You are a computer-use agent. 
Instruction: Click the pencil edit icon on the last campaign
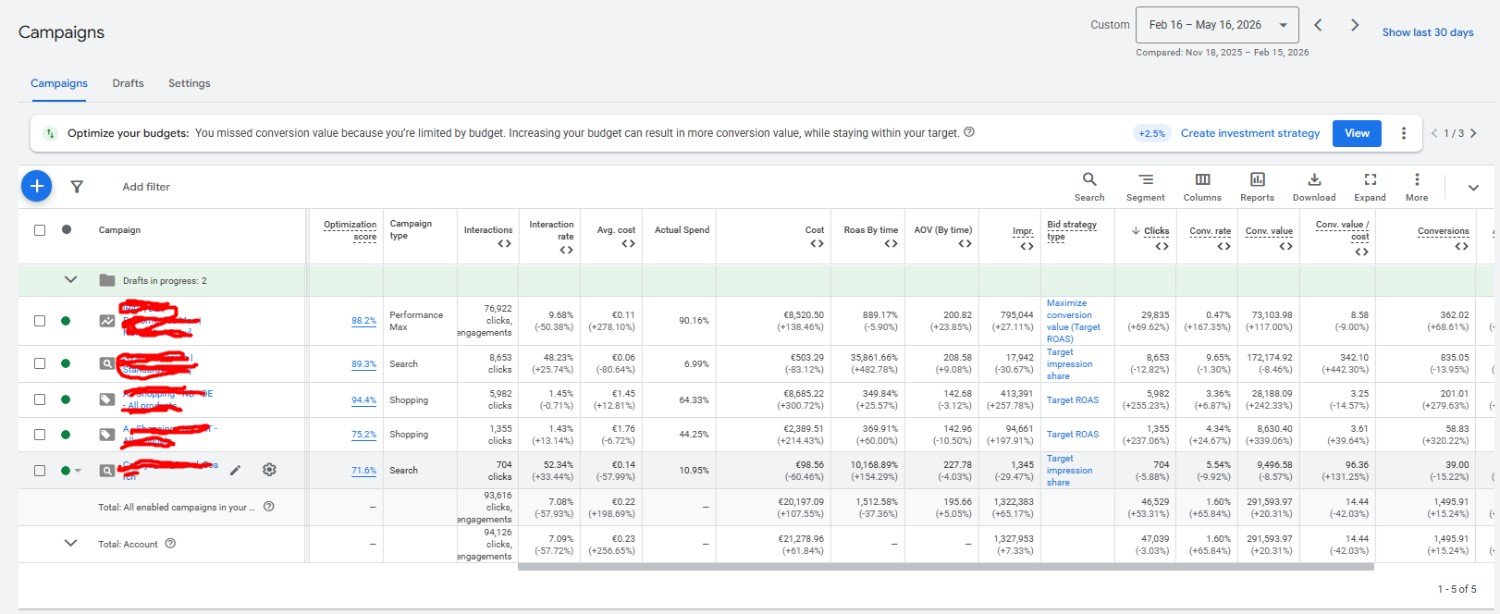pyautogui.click(x=235, y=470)
